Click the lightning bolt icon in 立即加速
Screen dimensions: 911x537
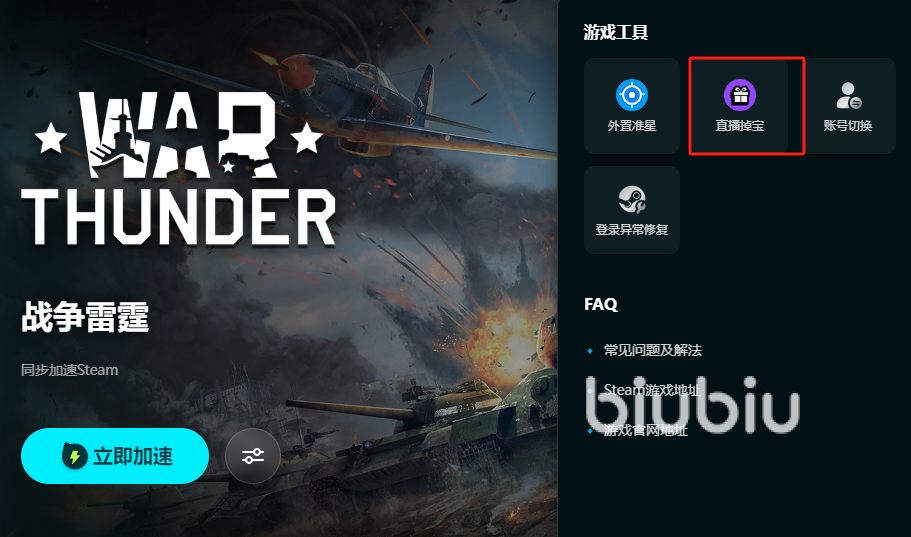74,456
